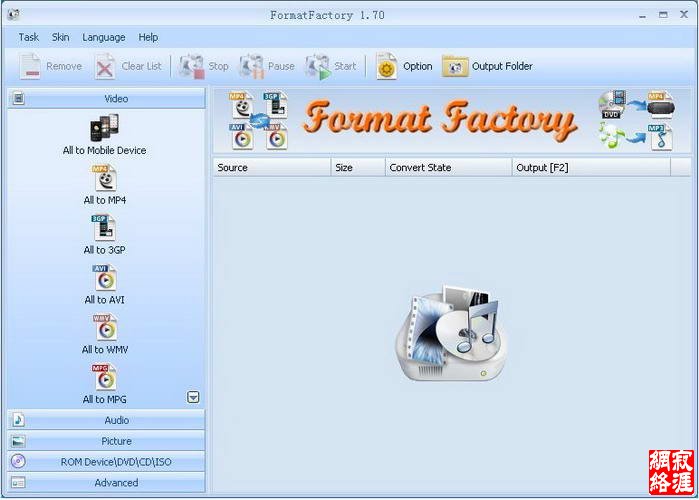Click the Output [F2] column header
Image resolution: width=699 pixels, height=500 pixels.
(x=591, y=168)
